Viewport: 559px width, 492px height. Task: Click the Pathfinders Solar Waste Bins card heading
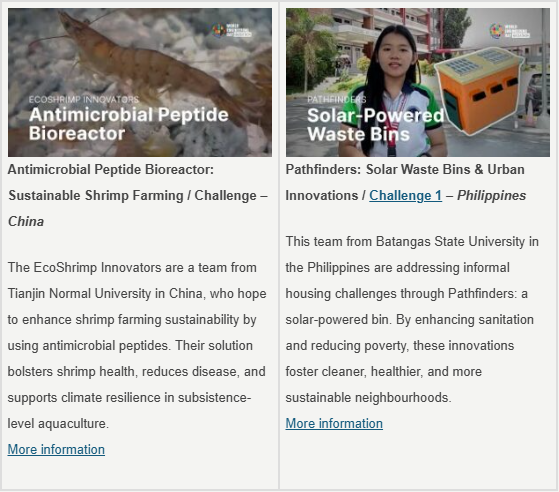point(406,183)
